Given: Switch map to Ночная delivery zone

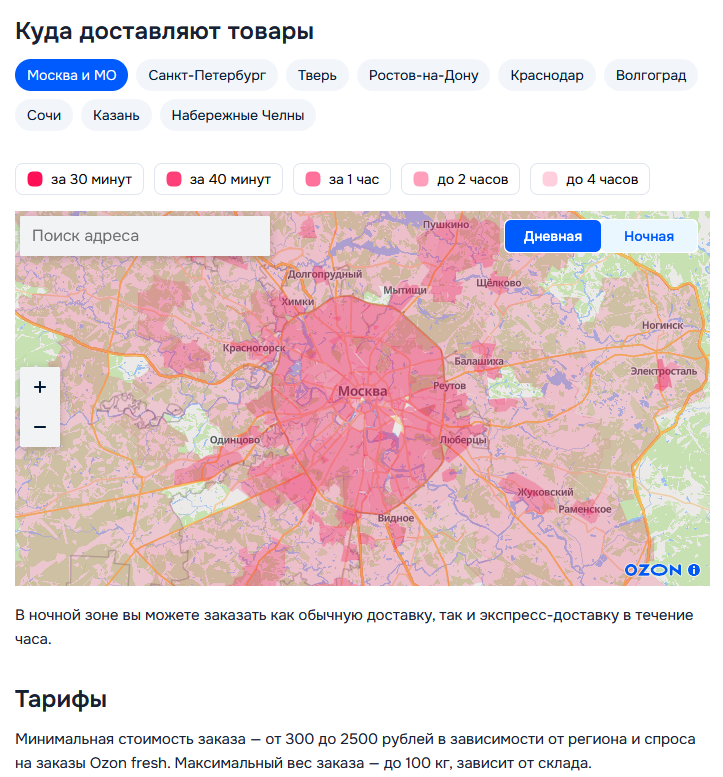Looking at the screenshot, I should pyautogui.click(x=649, y=236).
